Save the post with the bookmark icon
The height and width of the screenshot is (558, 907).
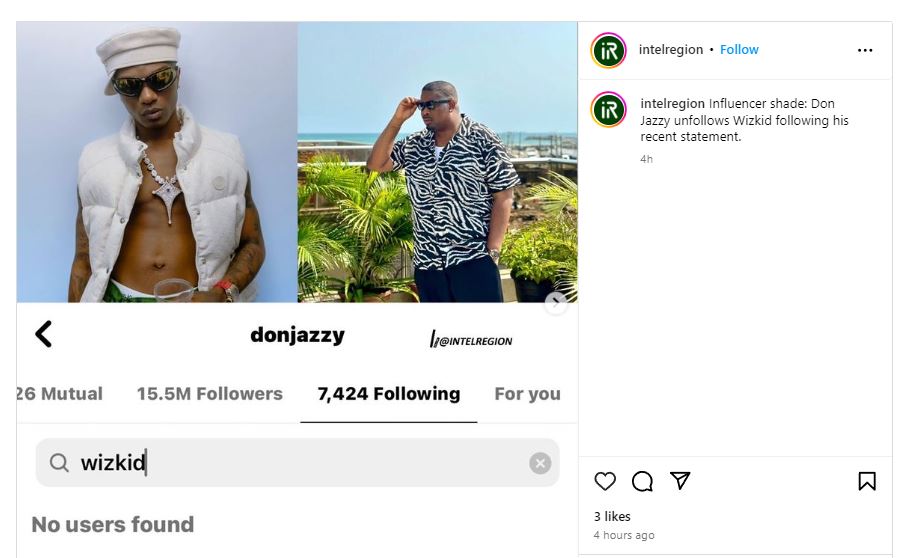(867, 481)
